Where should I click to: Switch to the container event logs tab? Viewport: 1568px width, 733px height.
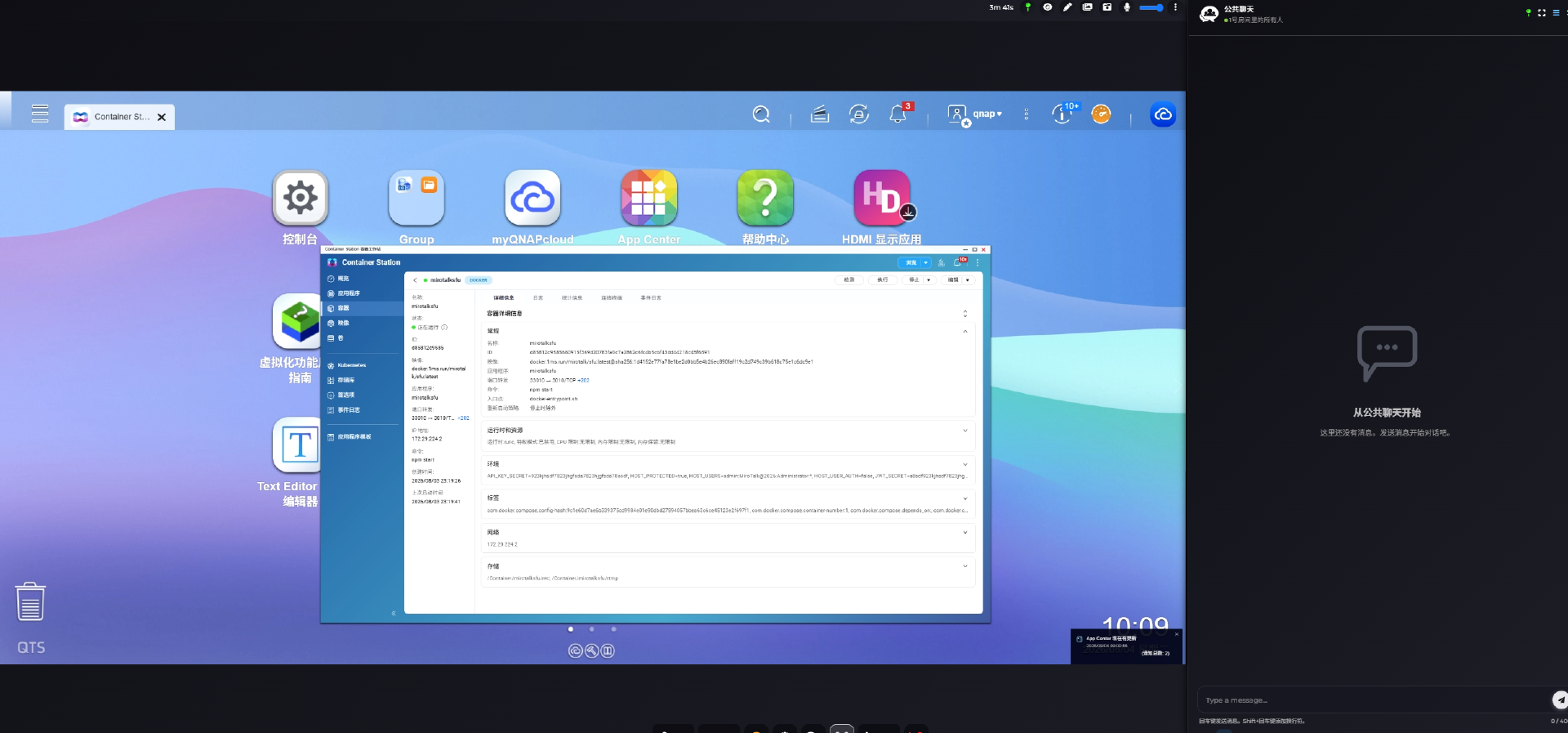pyautogui.click(x=651, y=298)
